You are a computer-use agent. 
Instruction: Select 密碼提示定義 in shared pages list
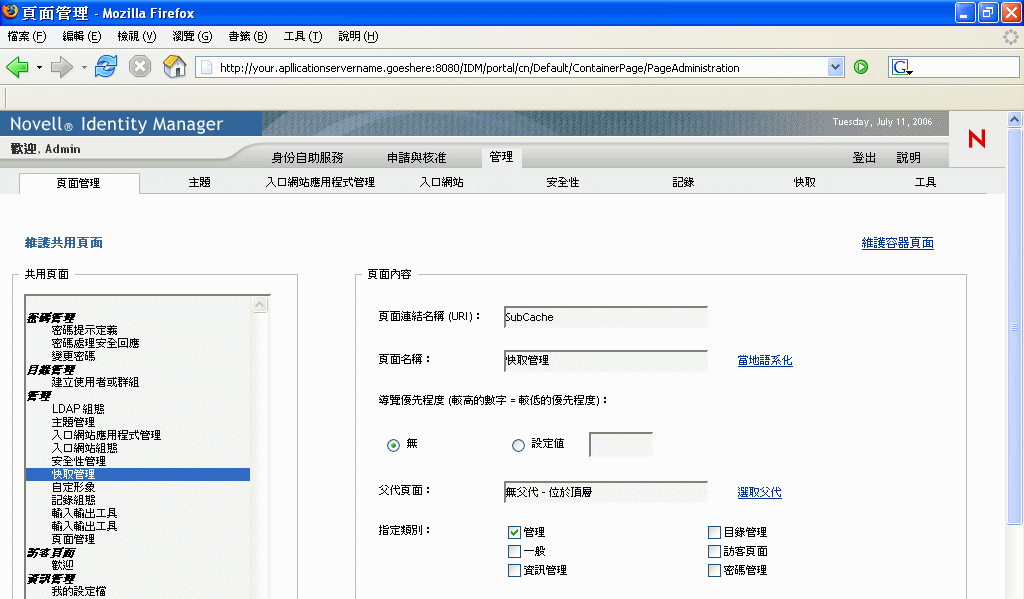[84, 330]
